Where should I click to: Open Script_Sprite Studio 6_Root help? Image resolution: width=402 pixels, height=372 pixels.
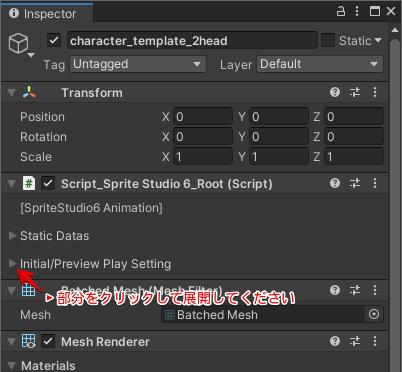(x=335, y=183)
